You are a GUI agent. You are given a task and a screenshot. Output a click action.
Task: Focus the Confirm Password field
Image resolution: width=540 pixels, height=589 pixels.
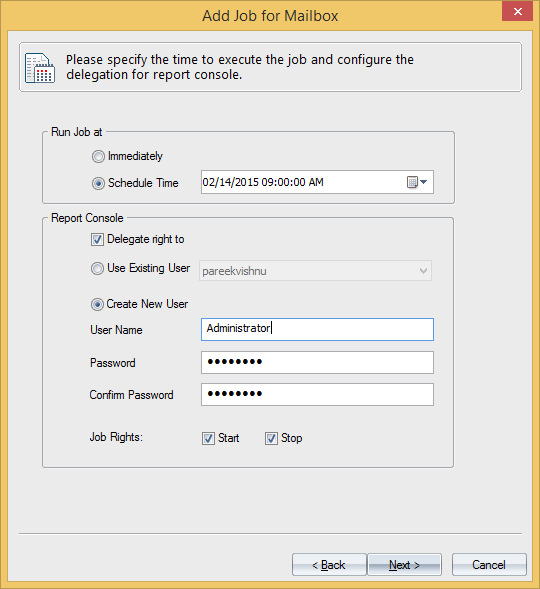pos(317,394)
